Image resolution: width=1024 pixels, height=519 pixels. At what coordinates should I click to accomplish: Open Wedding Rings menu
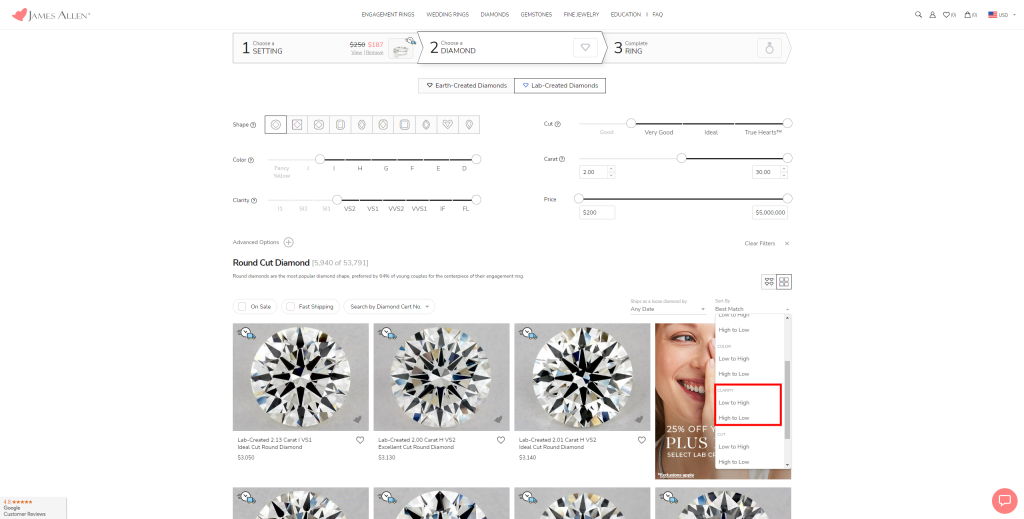coord(447,14)
